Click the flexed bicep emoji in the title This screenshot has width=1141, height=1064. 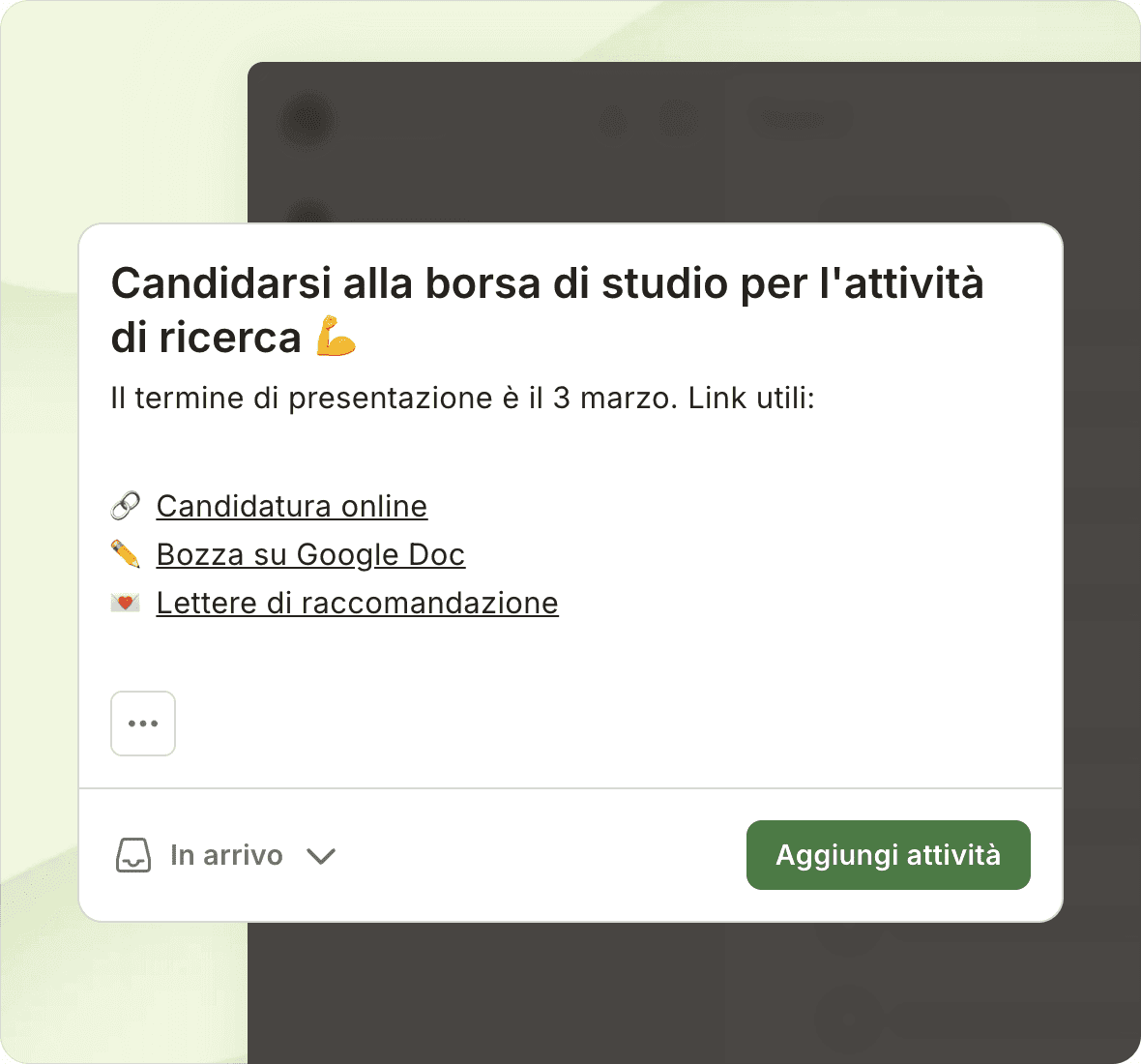[x=336, y=337]
